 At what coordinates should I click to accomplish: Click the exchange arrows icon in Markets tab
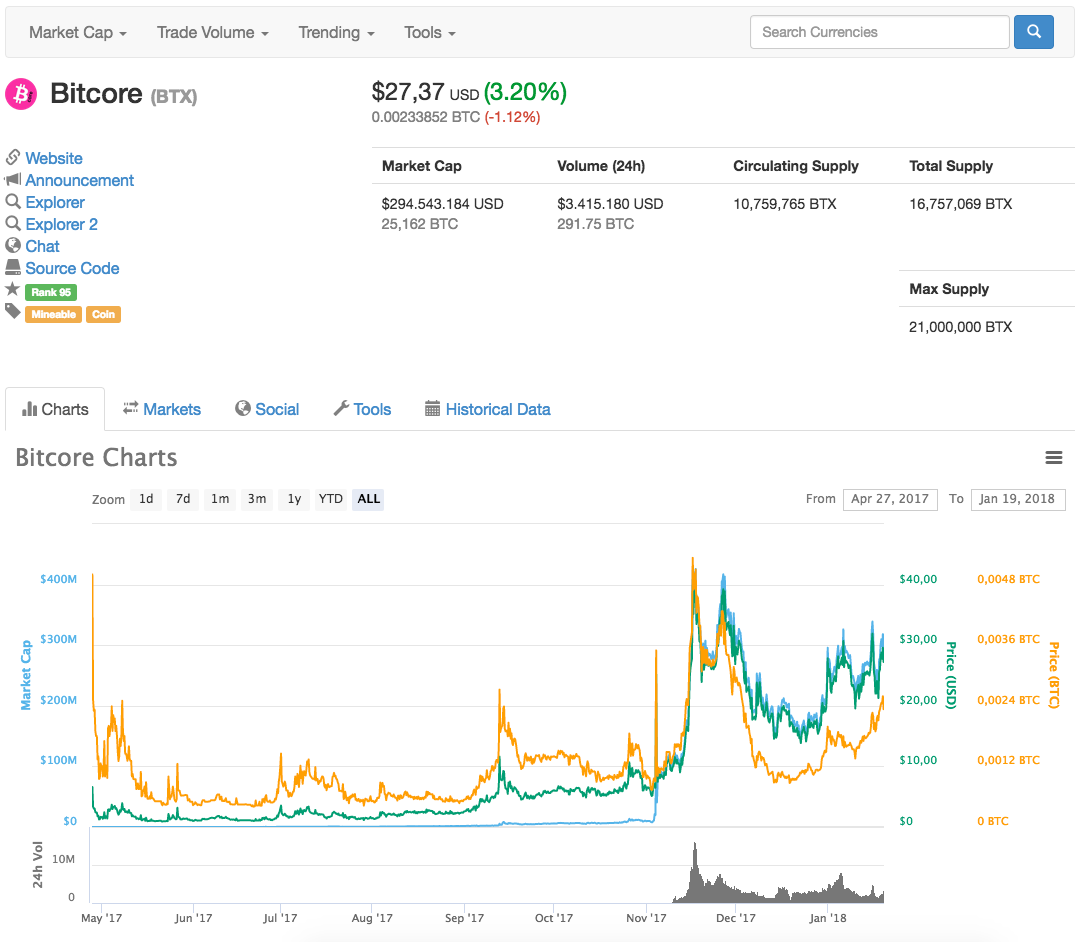130,408
